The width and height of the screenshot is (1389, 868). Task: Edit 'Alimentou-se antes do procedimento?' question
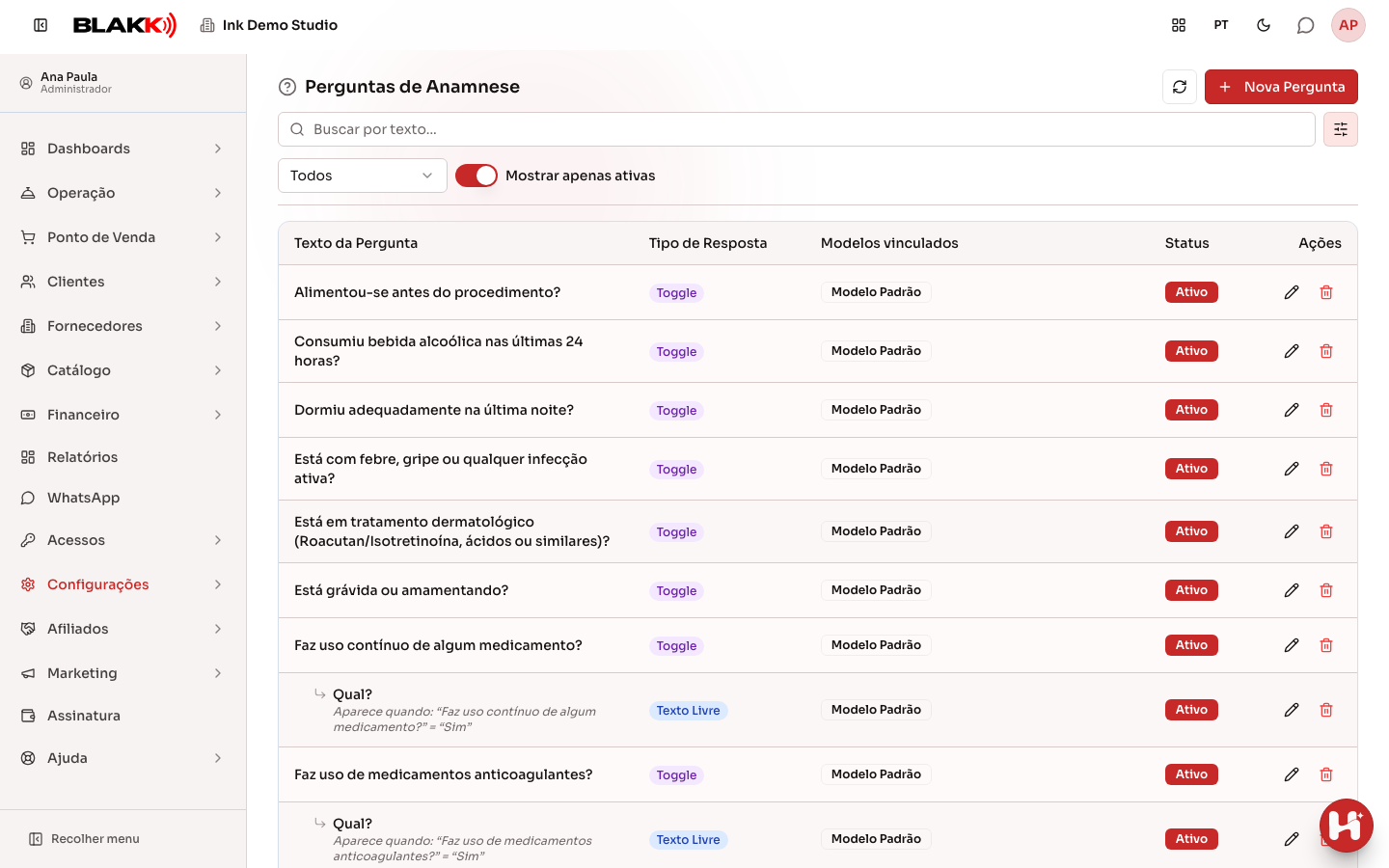[x=1292, y=292]
